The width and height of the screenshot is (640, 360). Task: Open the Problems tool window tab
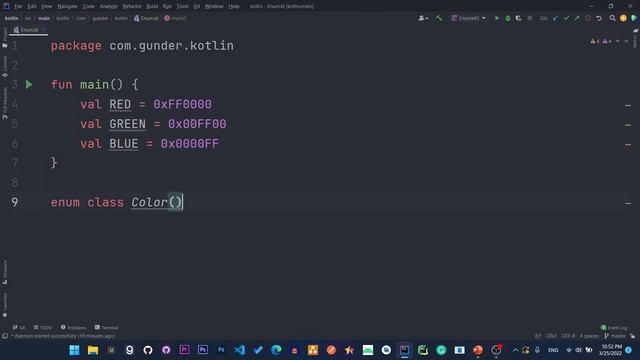(x=73, y=328)
